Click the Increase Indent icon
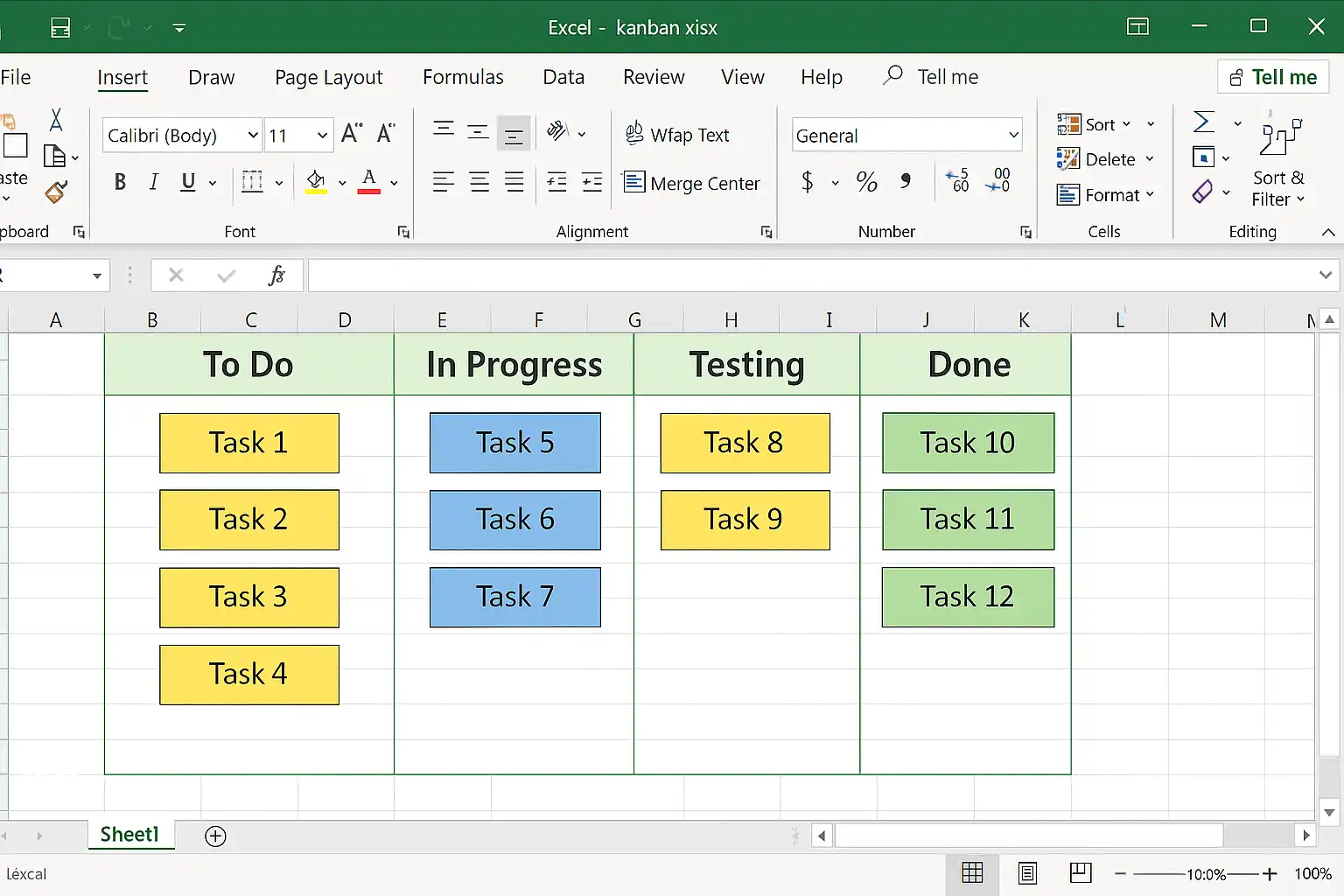The width and height of the screenshot is (1344, 896). [592, 182]
